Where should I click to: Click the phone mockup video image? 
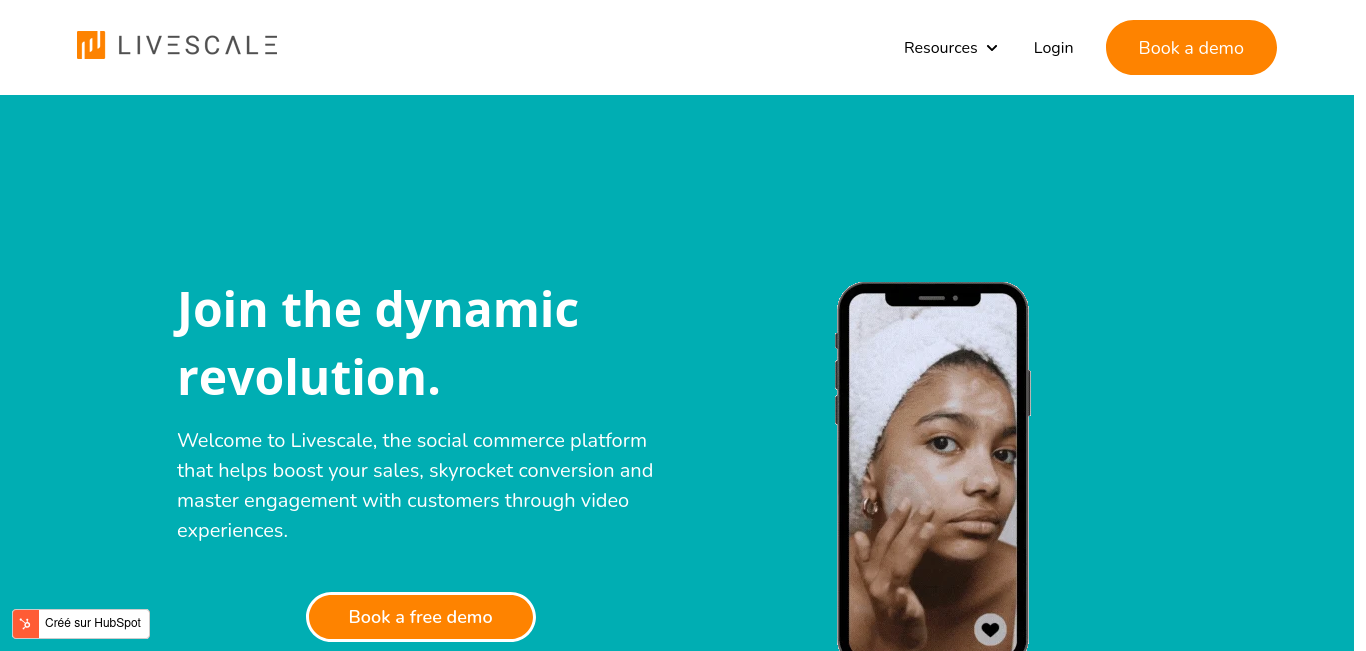(933, 470)
